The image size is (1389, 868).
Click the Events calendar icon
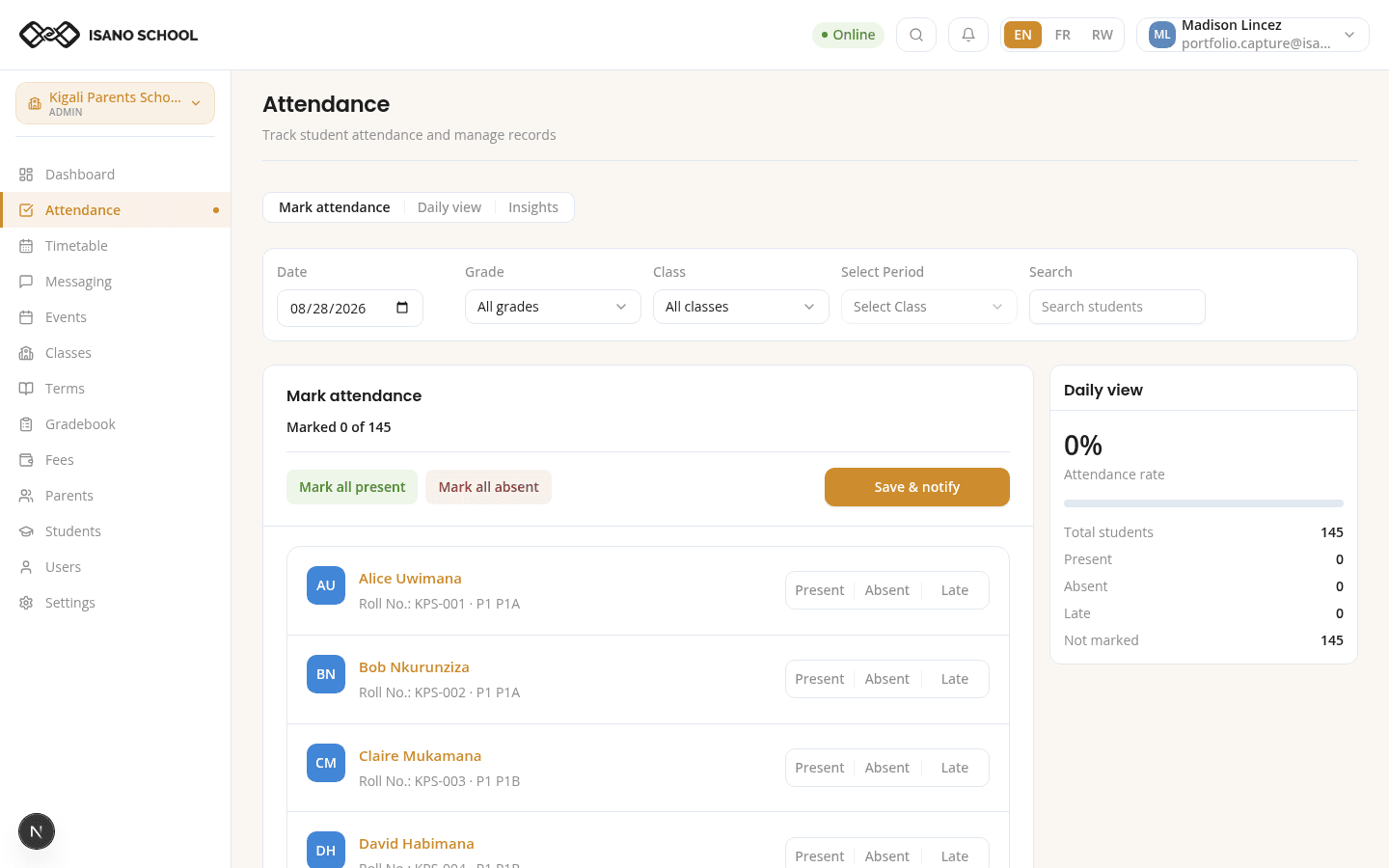pos(26,317)
